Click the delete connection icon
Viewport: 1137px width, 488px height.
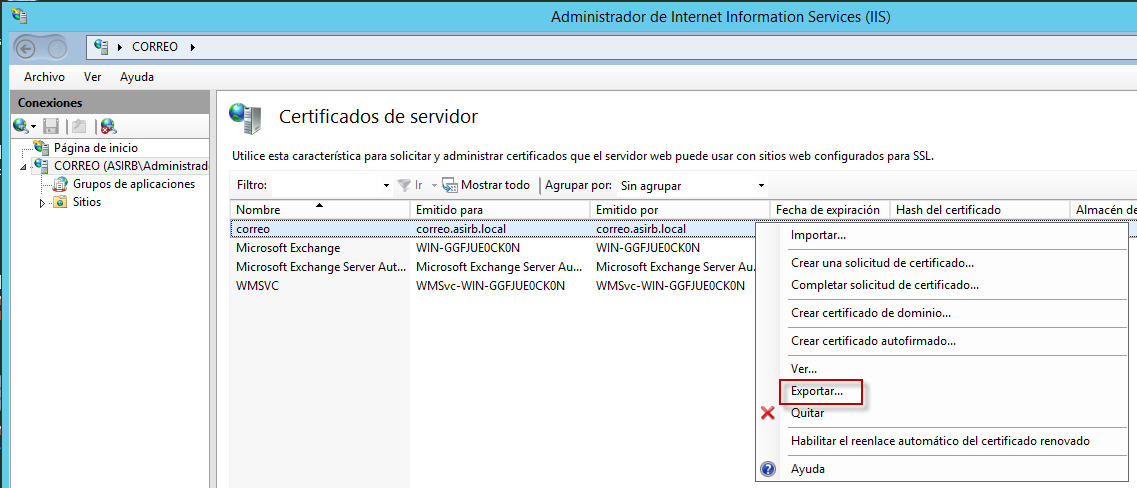point(108,126)
